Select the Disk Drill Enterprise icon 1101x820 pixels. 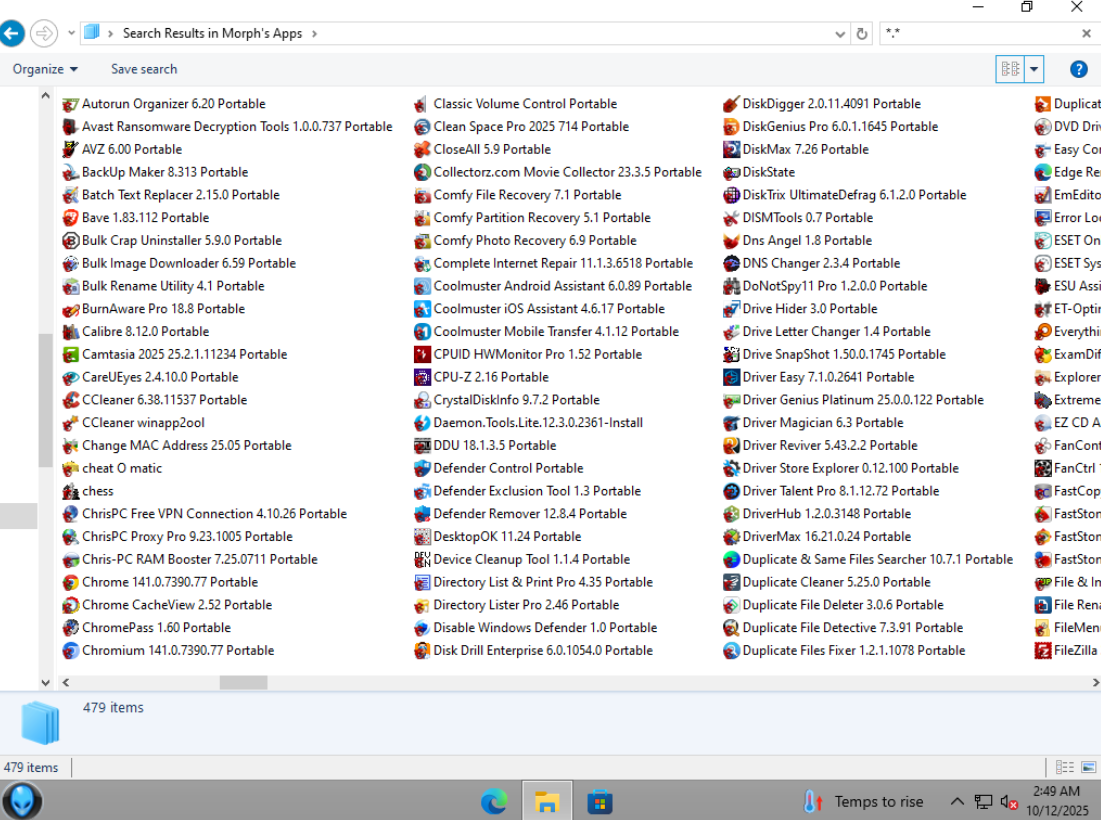(x=422, y=651)
